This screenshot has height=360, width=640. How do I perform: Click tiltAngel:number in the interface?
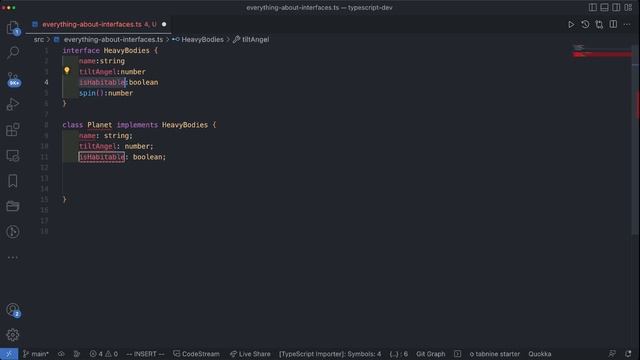(x=112, y=72)
